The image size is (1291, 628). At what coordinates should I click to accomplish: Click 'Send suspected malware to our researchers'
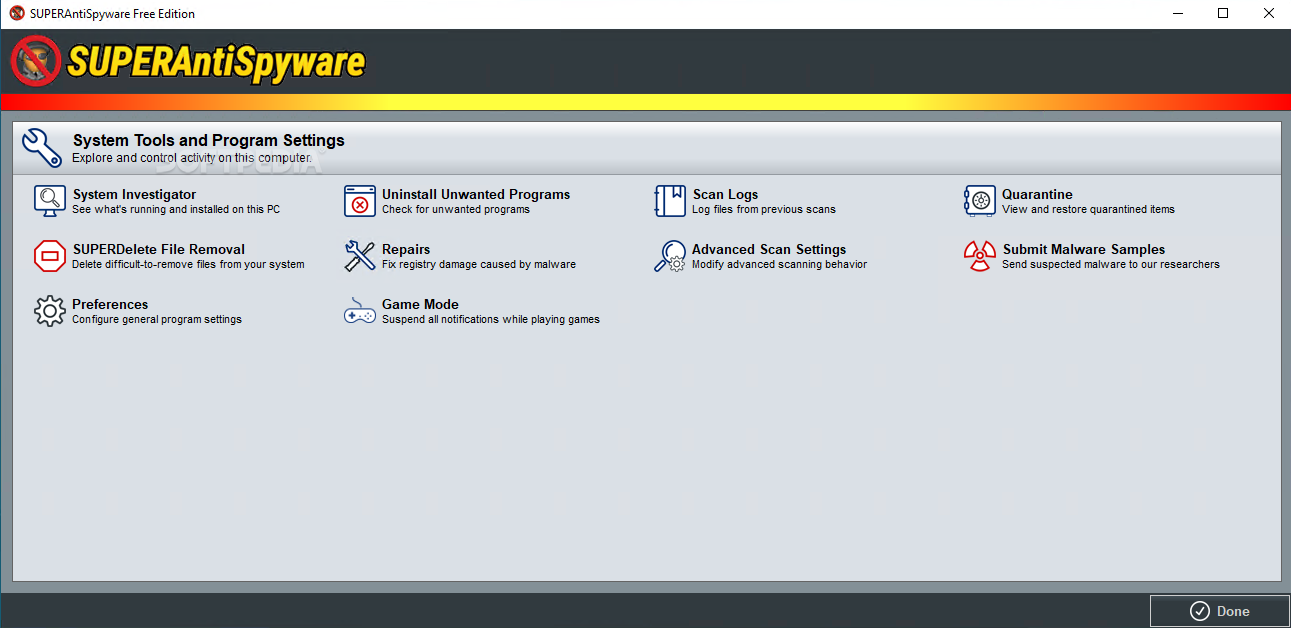[1111, 265]
